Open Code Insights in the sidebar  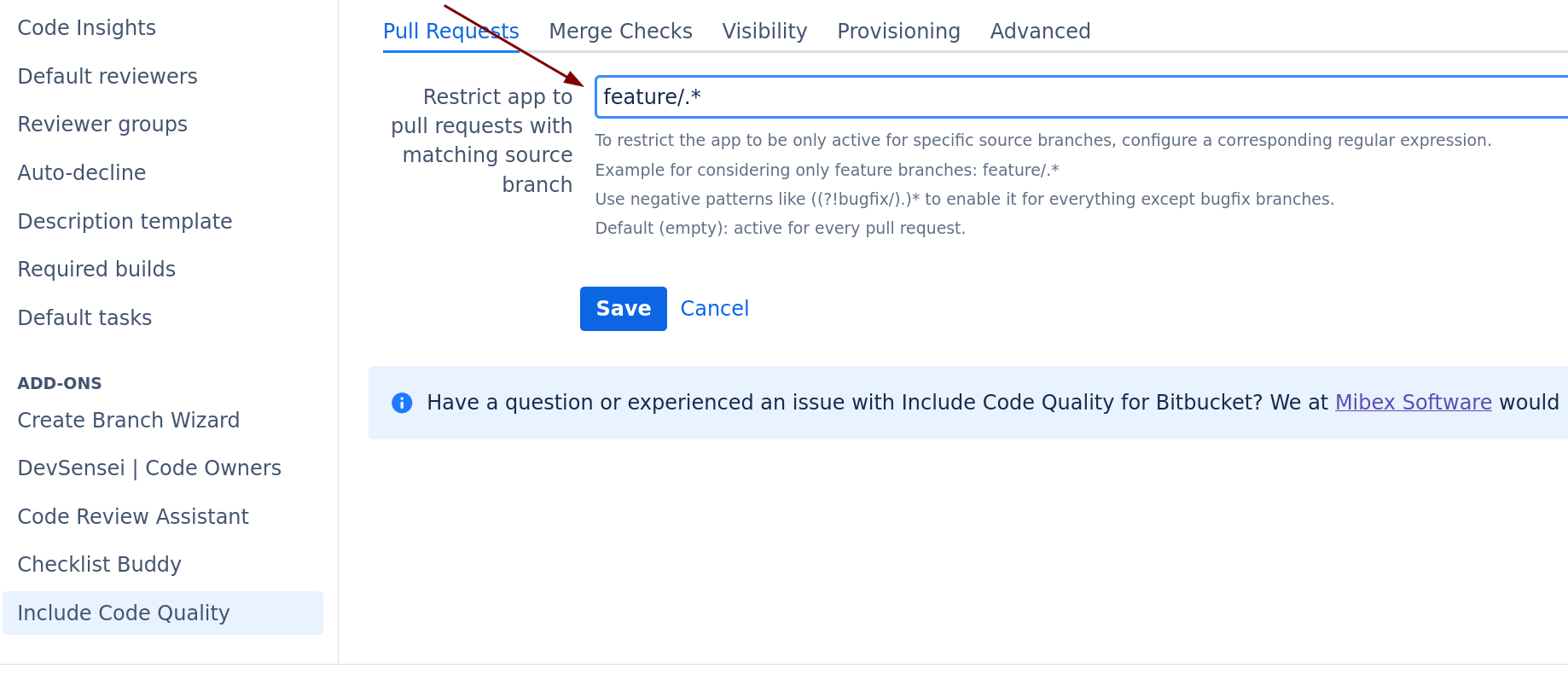(x=87, y=28)
